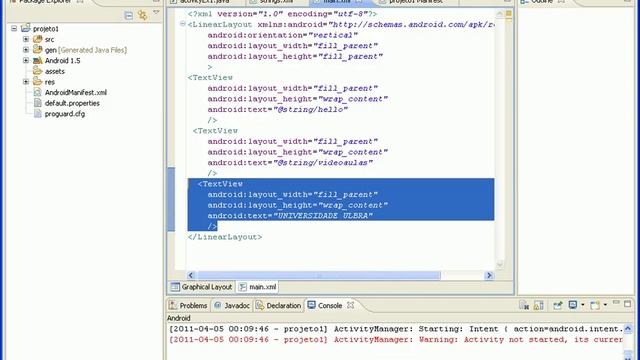
Task: Expand the res folder
Action: pos(26,82)
